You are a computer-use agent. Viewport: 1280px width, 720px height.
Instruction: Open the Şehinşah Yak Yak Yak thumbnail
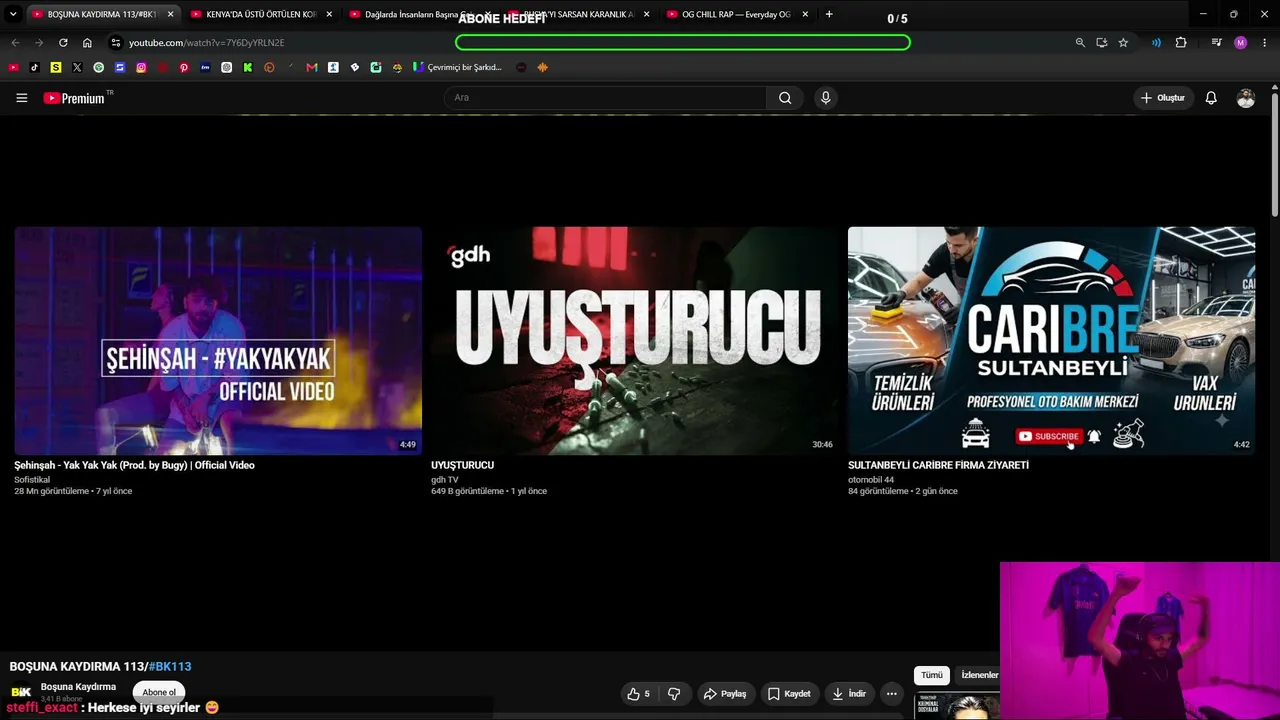218,341
